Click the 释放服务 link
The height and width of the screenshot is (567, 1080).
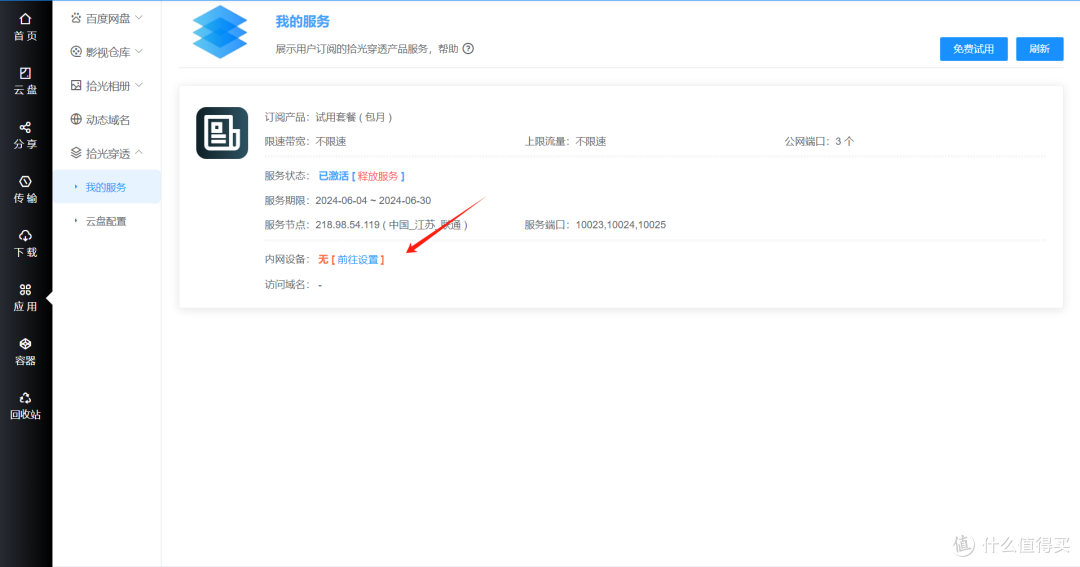(x=377, y=176)
